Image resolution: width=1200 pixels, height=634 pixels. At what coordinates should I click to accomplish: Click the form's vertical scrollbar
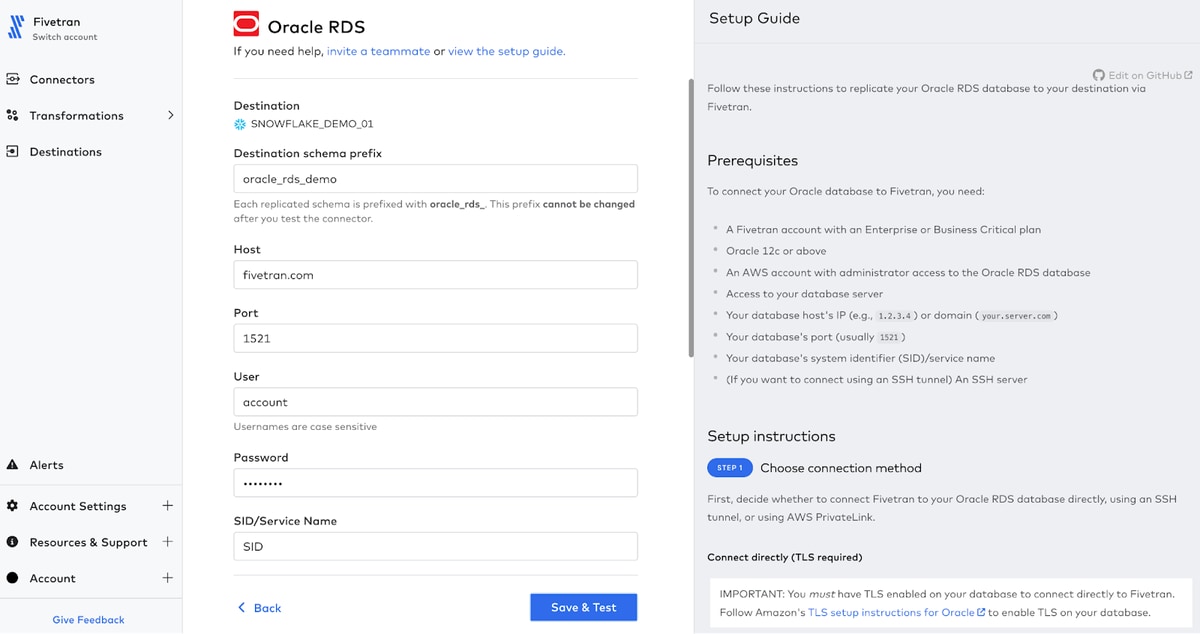click(x=690, y=218)
